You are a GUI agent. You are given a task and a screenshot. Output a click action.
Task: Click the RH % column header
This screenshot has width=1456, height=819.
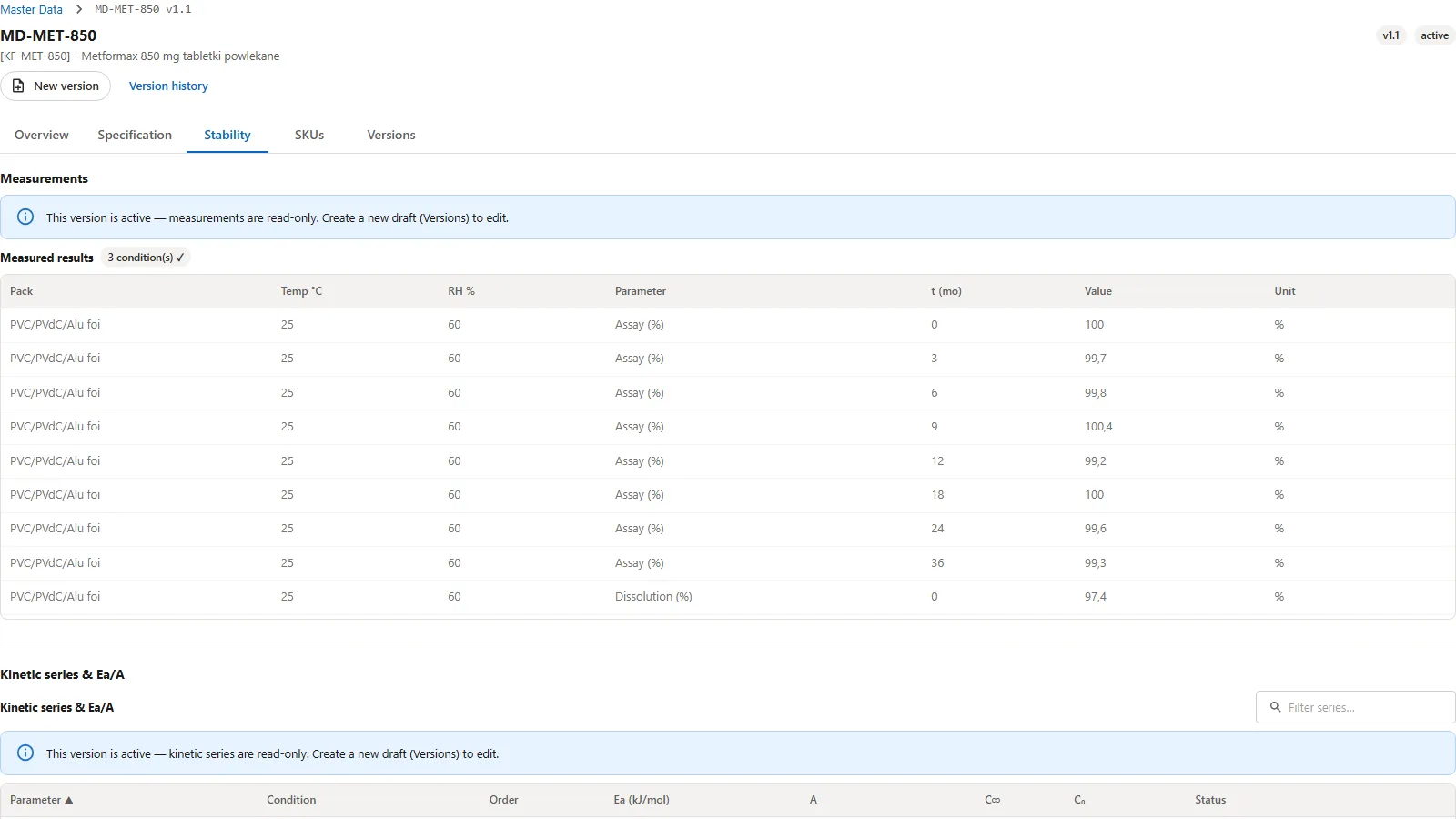pos(461,291)
